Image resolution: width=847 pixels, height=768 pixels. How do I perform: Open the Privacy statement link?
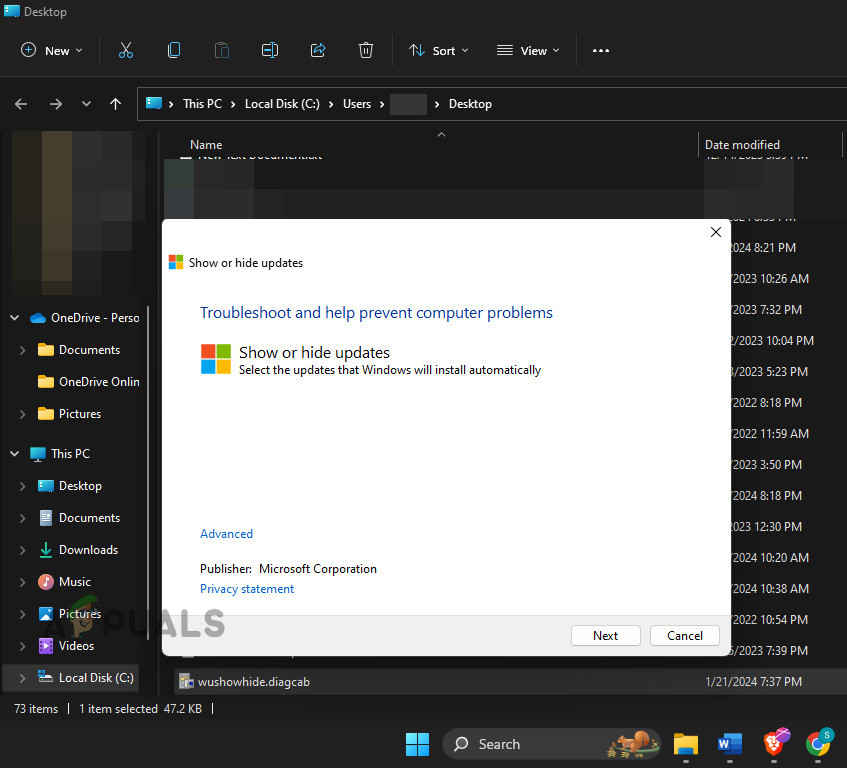[247, 589]
